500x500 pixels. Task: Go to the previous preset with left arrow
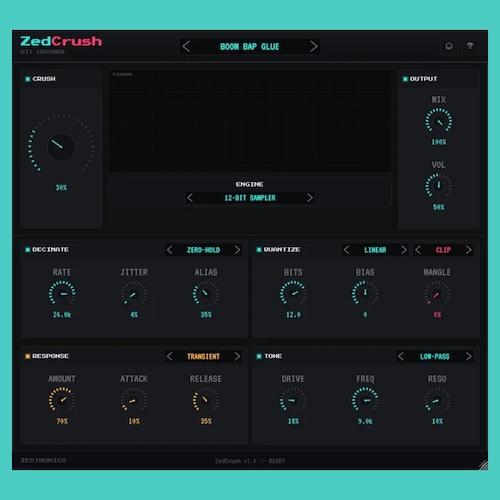tap(186, 47)
